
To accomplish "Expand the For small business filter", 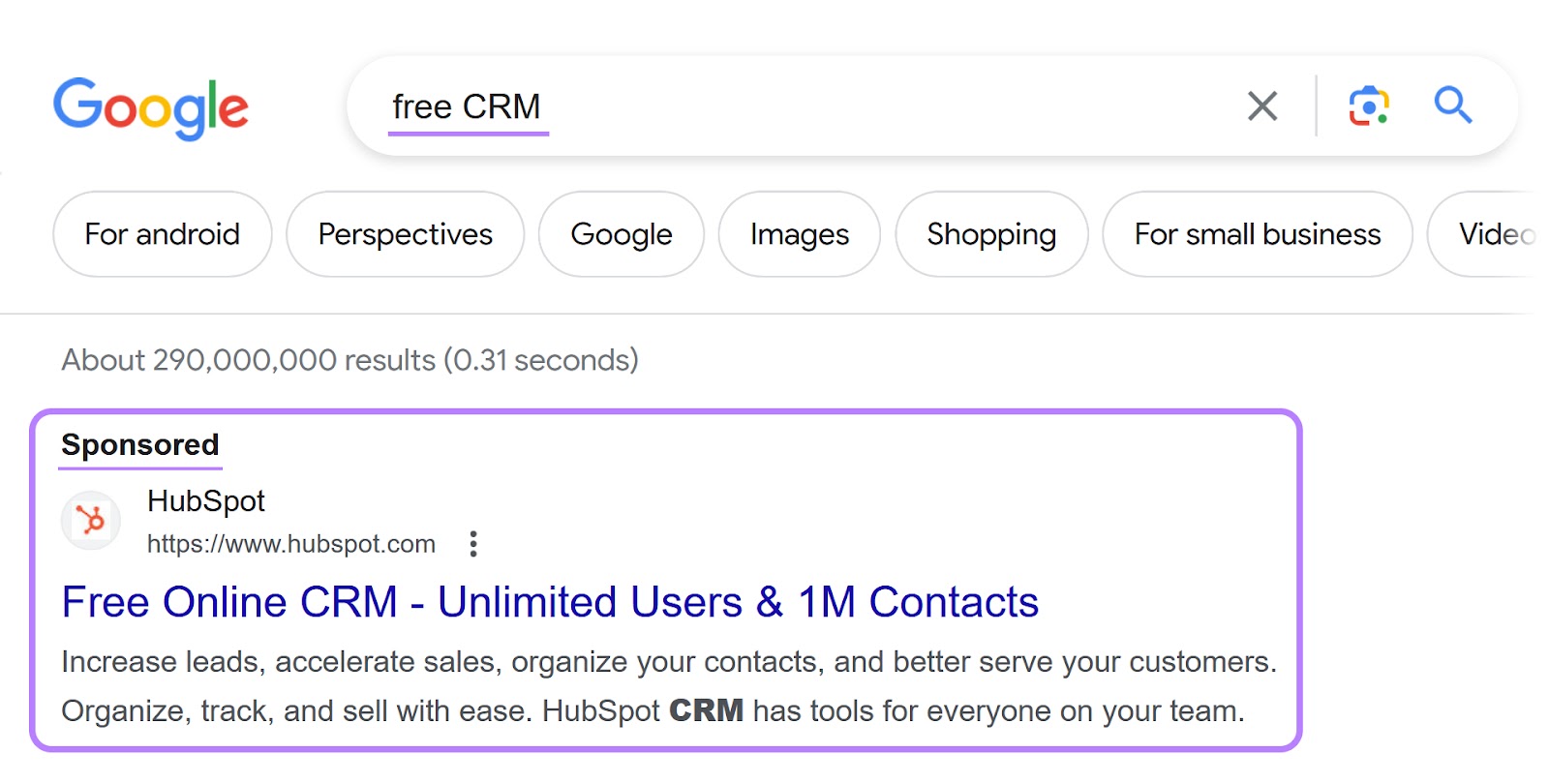I will click(1256, 233).
